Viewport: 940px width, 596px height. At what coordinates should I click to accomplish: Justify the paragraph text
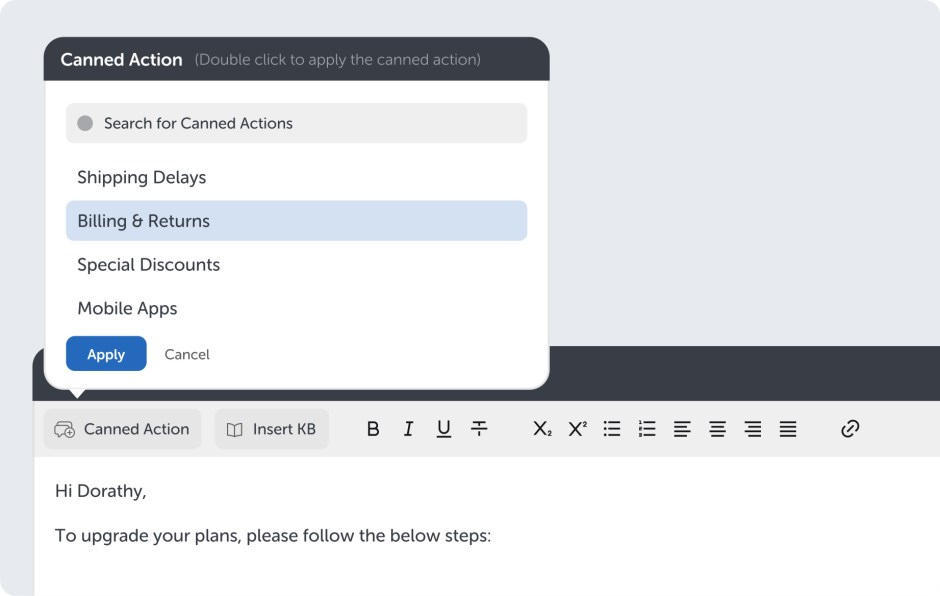pos(788,429)
